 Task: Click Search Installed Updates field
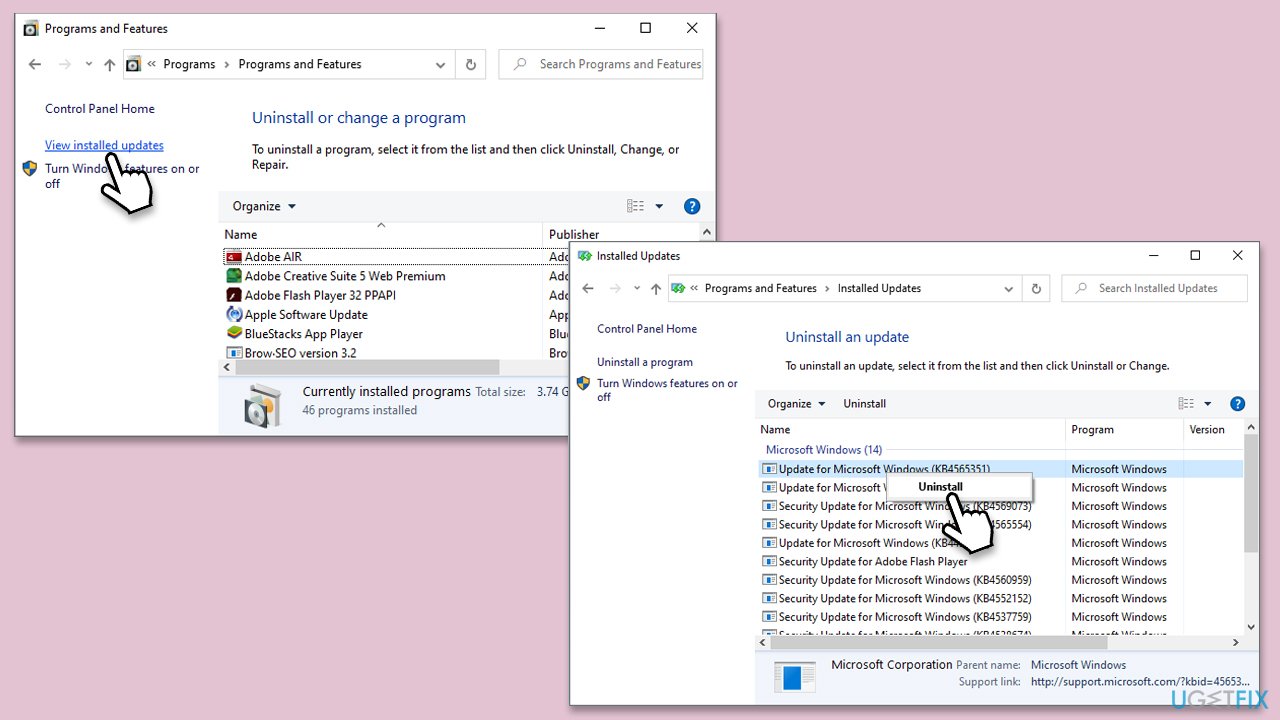[x=1155, y=288]
